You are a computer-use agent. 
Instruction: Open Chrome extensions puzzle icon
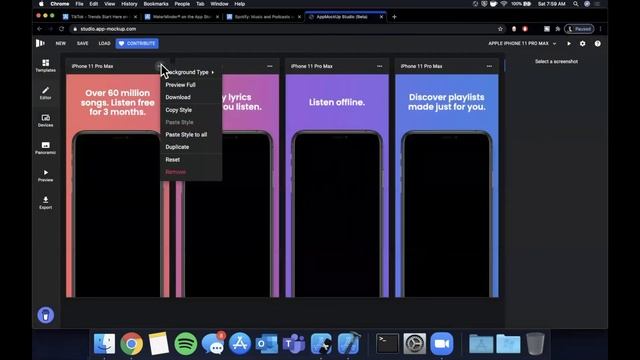(558, 29)
